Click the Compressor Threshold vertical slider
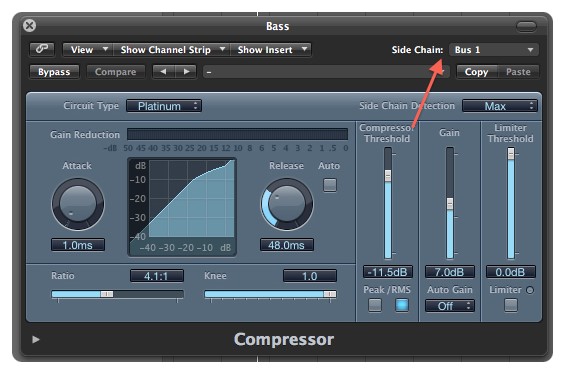Viewport: 565px width, 374px height. [388, 203]
